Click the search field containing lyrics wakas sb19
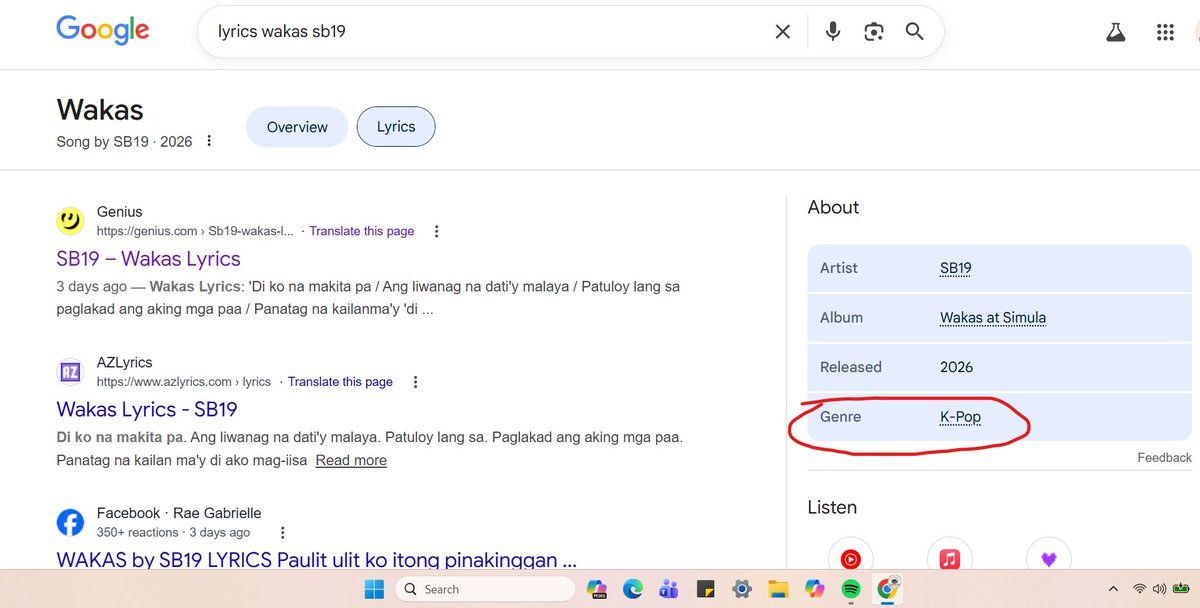Image resolution: width=1200 pixels, height=608 pixels. coord(490,32)
